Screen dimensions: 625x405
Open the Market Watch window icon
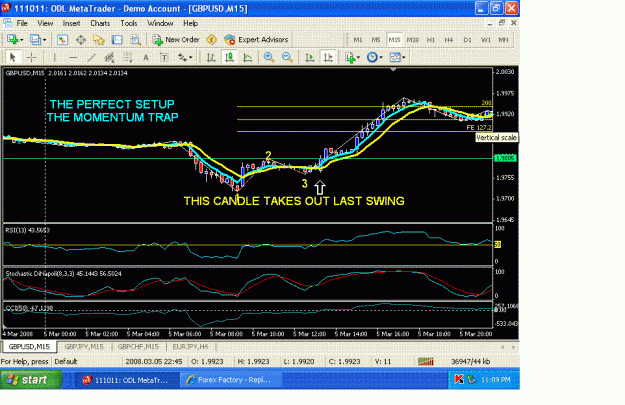(62, 39)
